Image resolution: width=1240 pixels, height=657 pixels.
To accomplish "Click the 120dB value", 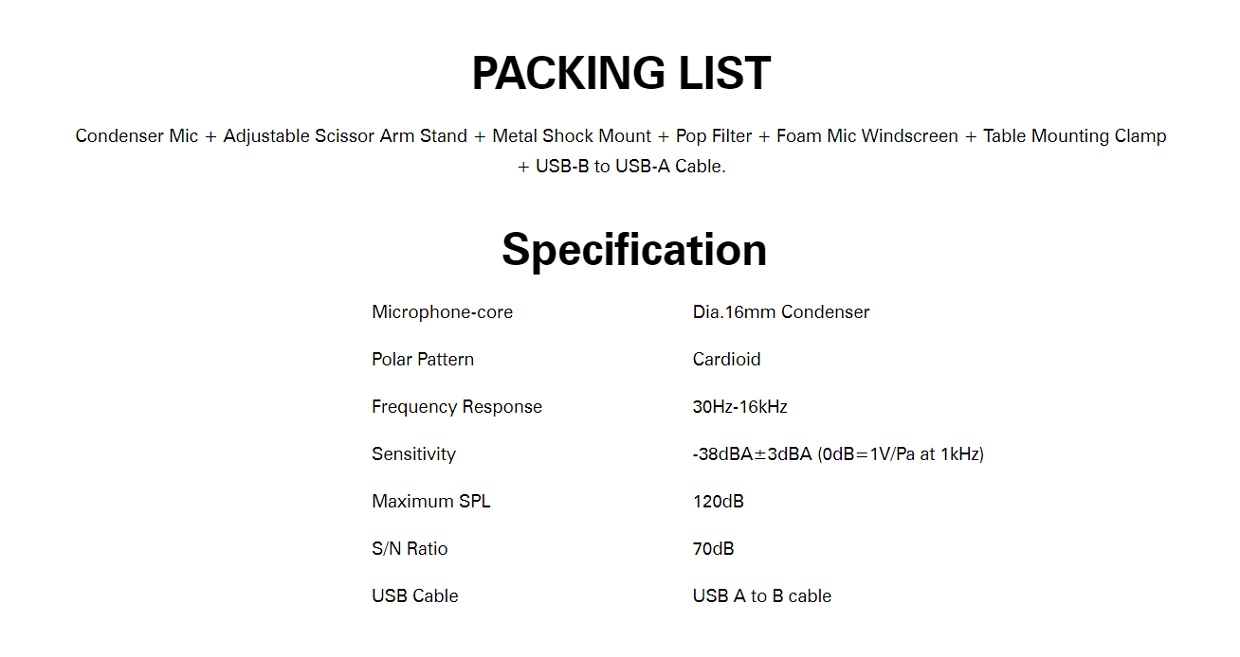I will point(718,501).
